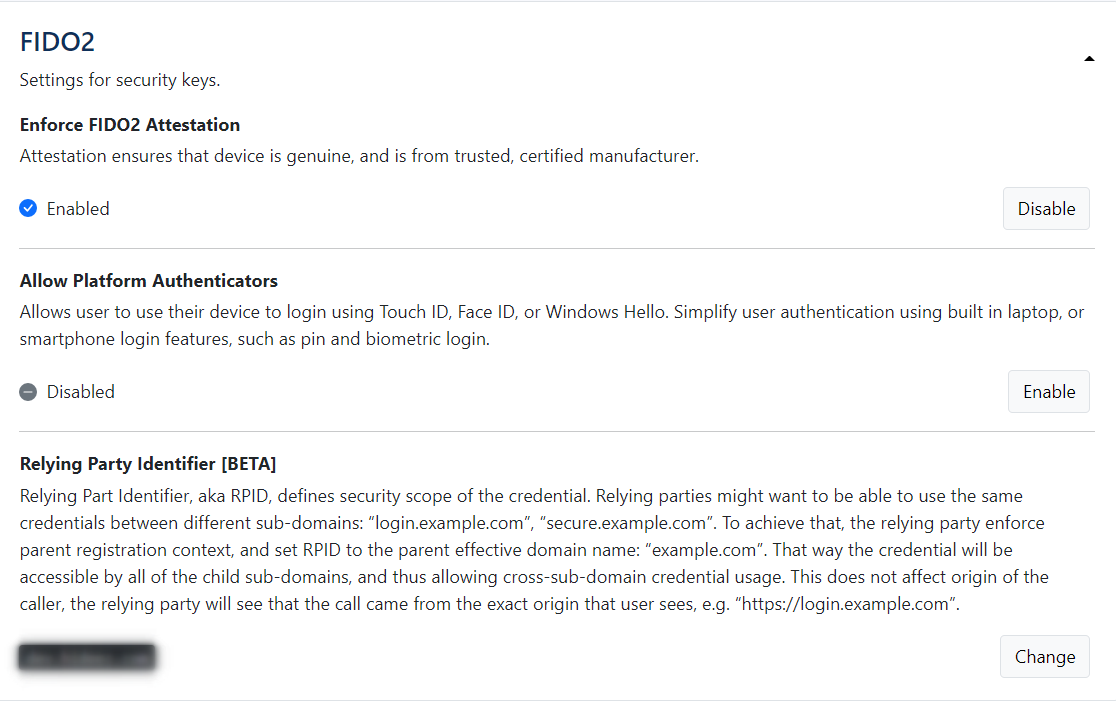The height and width of the screenshot is (701, 1116).
Task: Click the attestation description sentence
Action: coord(359,156)
